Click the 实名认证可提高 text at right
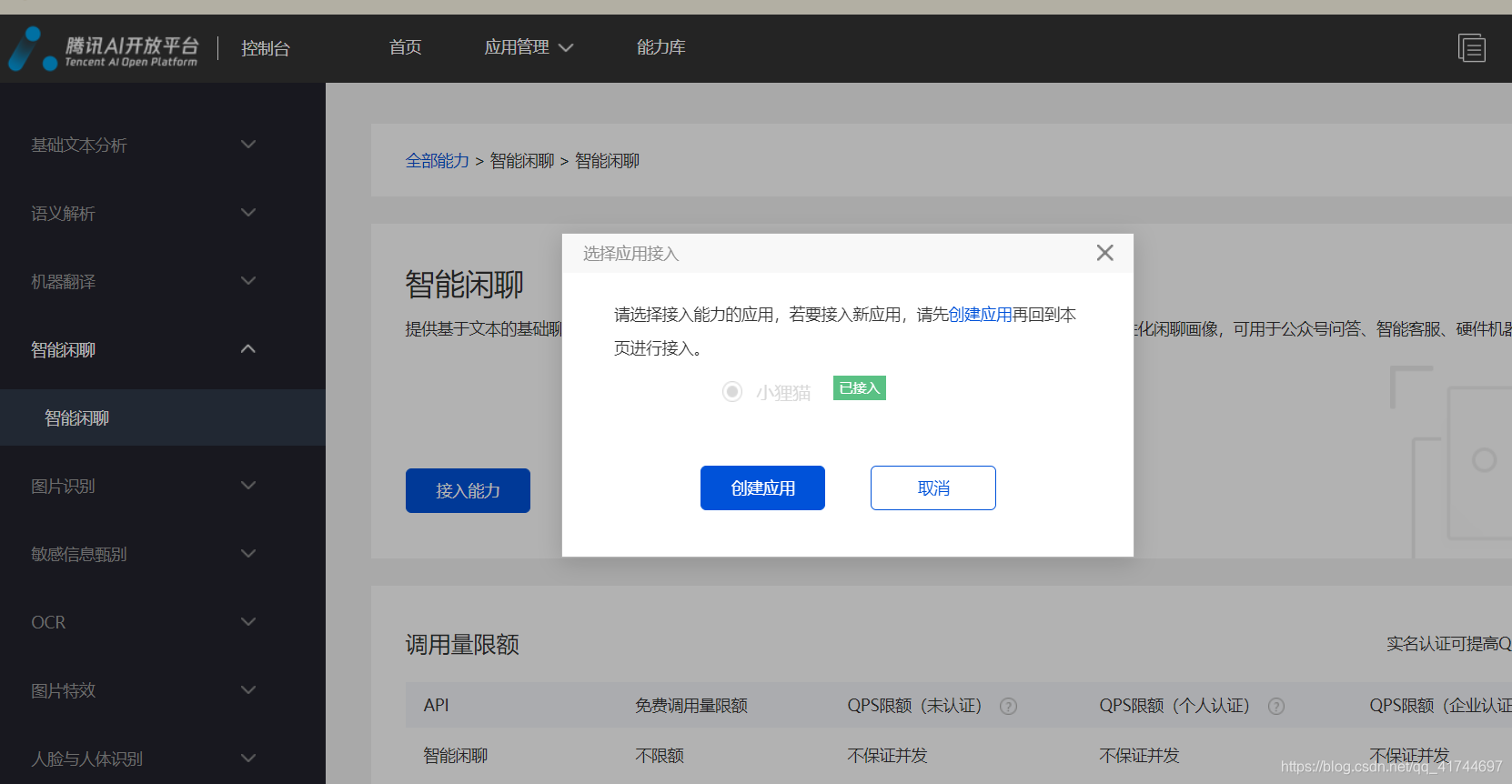 (x=1448, y=644)
